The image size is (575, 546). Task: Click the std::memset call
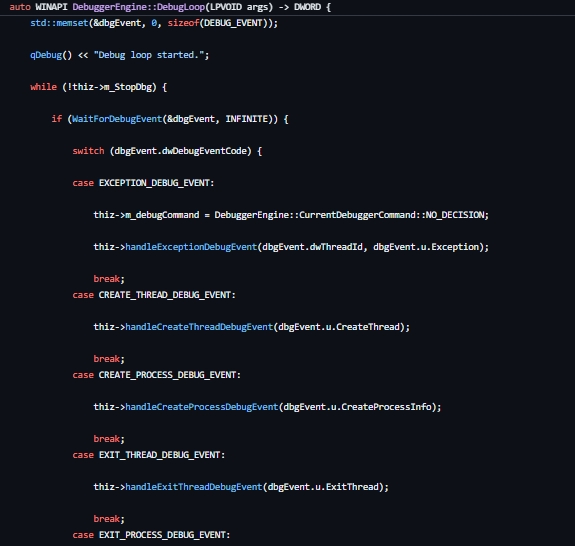point(59,23)
